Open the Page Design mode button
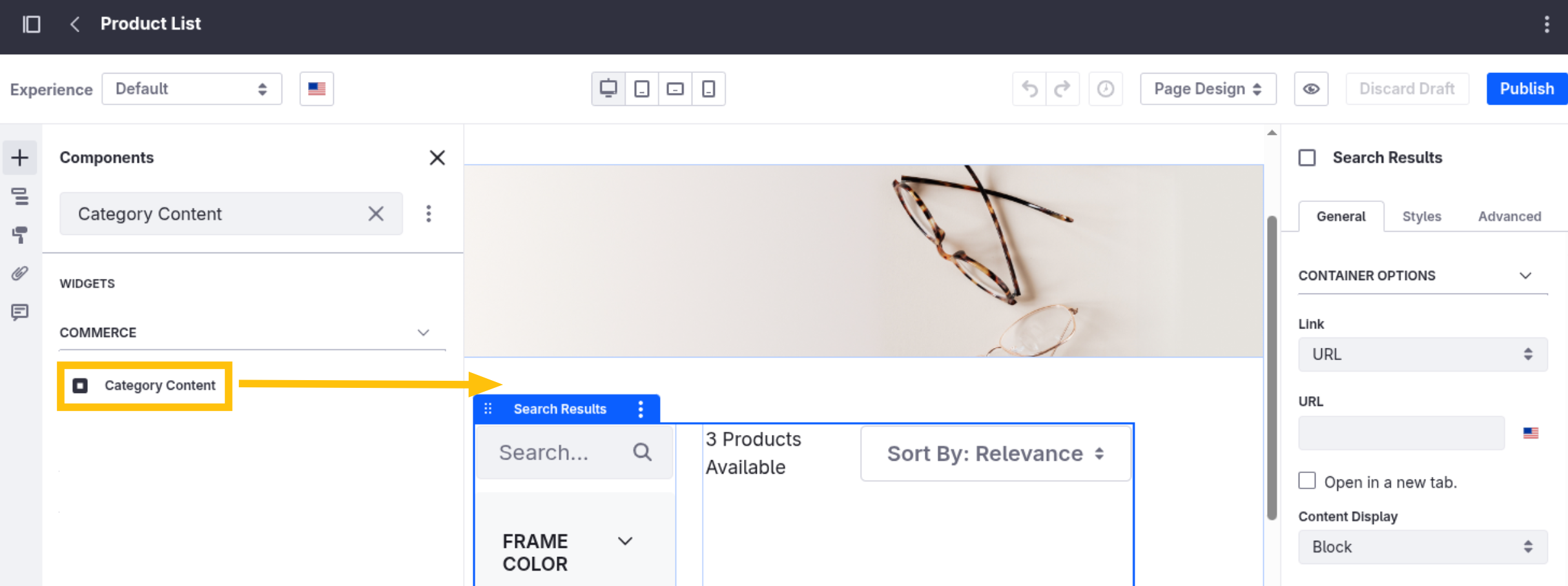1568x586 pixels. tap(1208, 88)
